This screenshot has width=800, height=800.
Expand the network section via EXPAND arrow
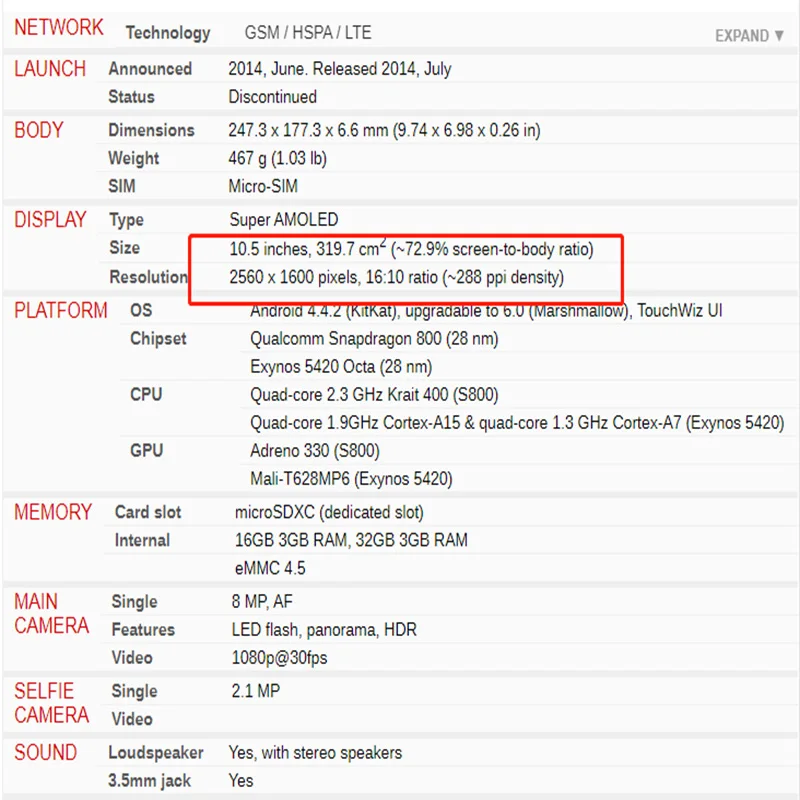click(x=749, y=36)
